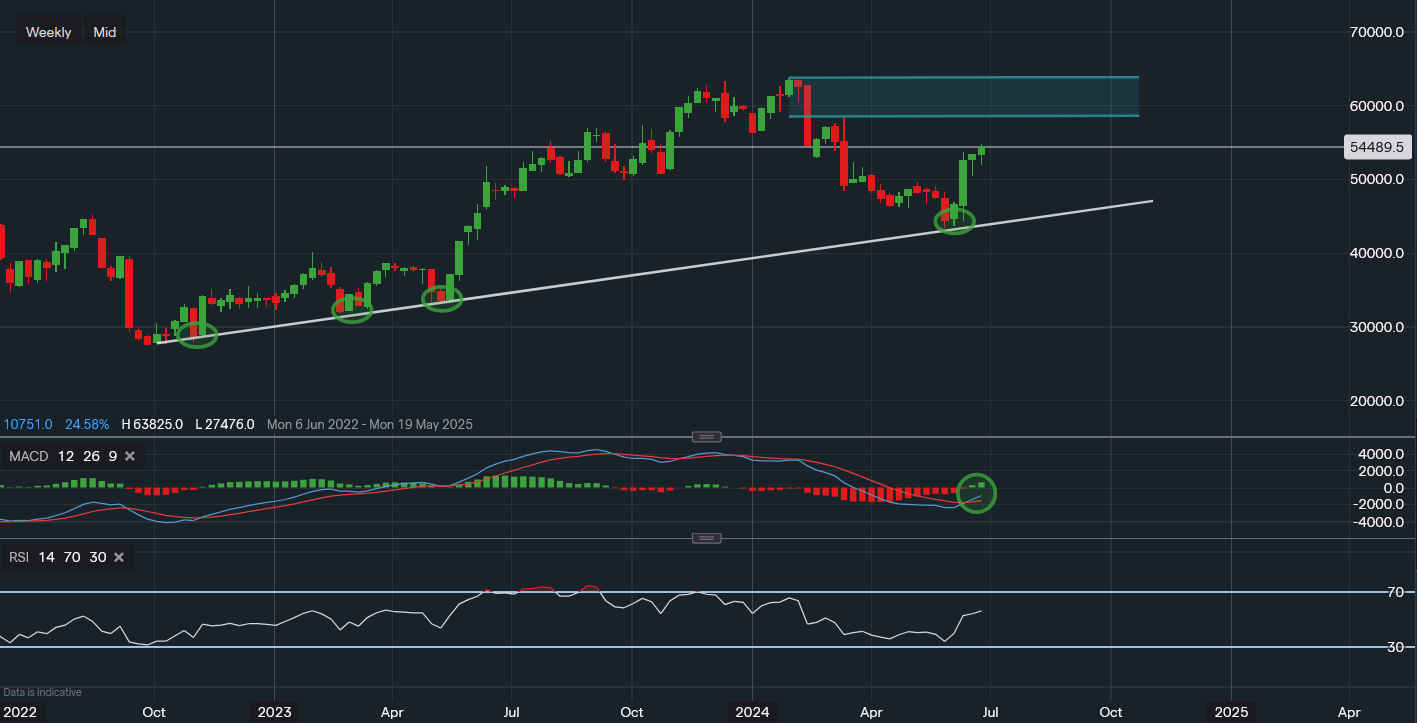1417x723 pixels.
Task: Click the 30 oversold level label on RSI
Action: [x=1393, y=647]
